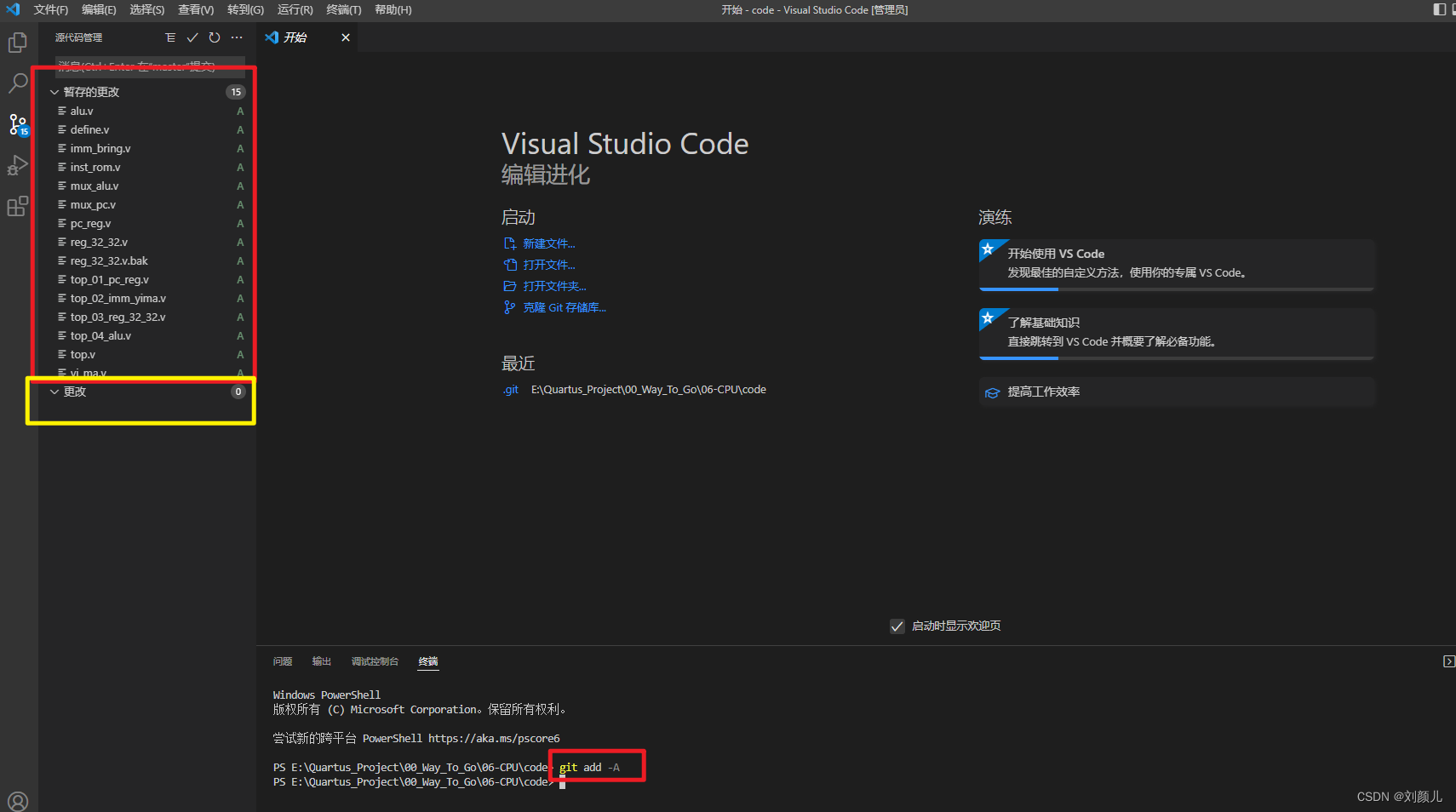Open the 转到(G) menu
The image size is (1456, 812).
coord(245,9)
